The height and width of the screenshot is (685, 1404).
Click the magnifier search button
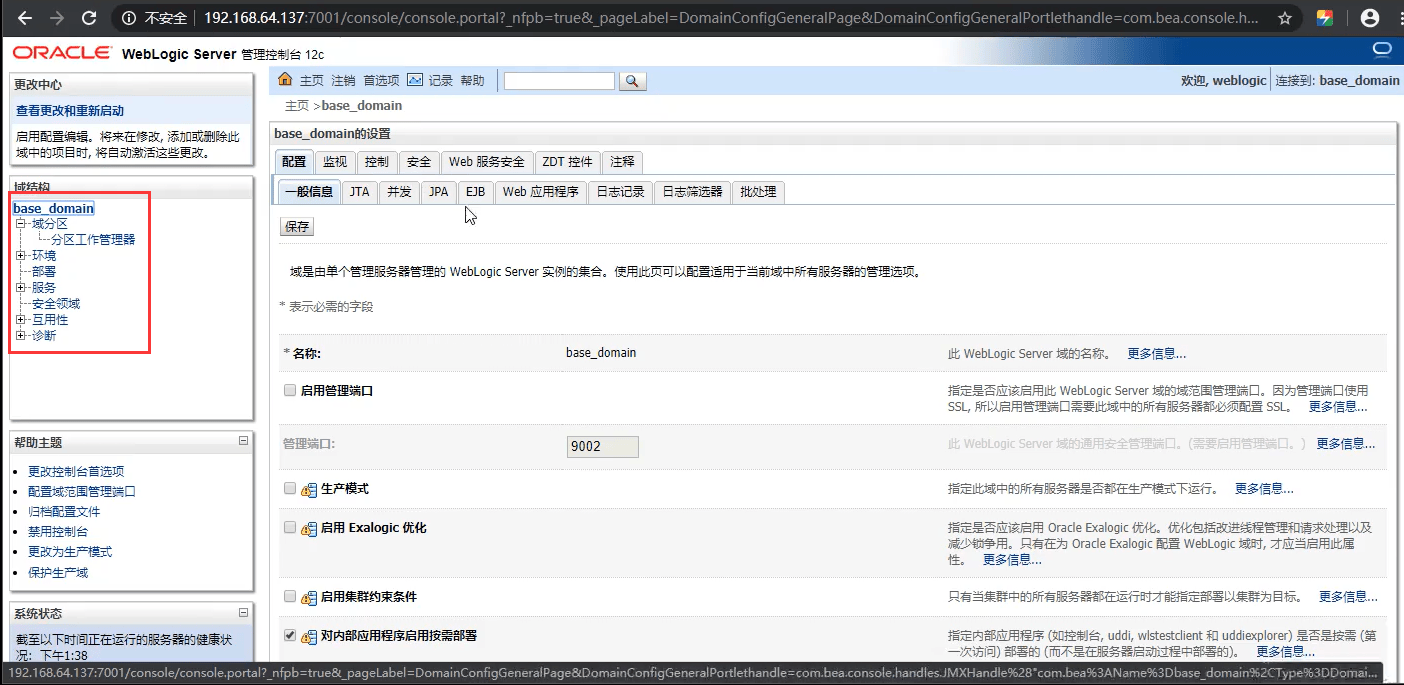click(x=633, y=81)
